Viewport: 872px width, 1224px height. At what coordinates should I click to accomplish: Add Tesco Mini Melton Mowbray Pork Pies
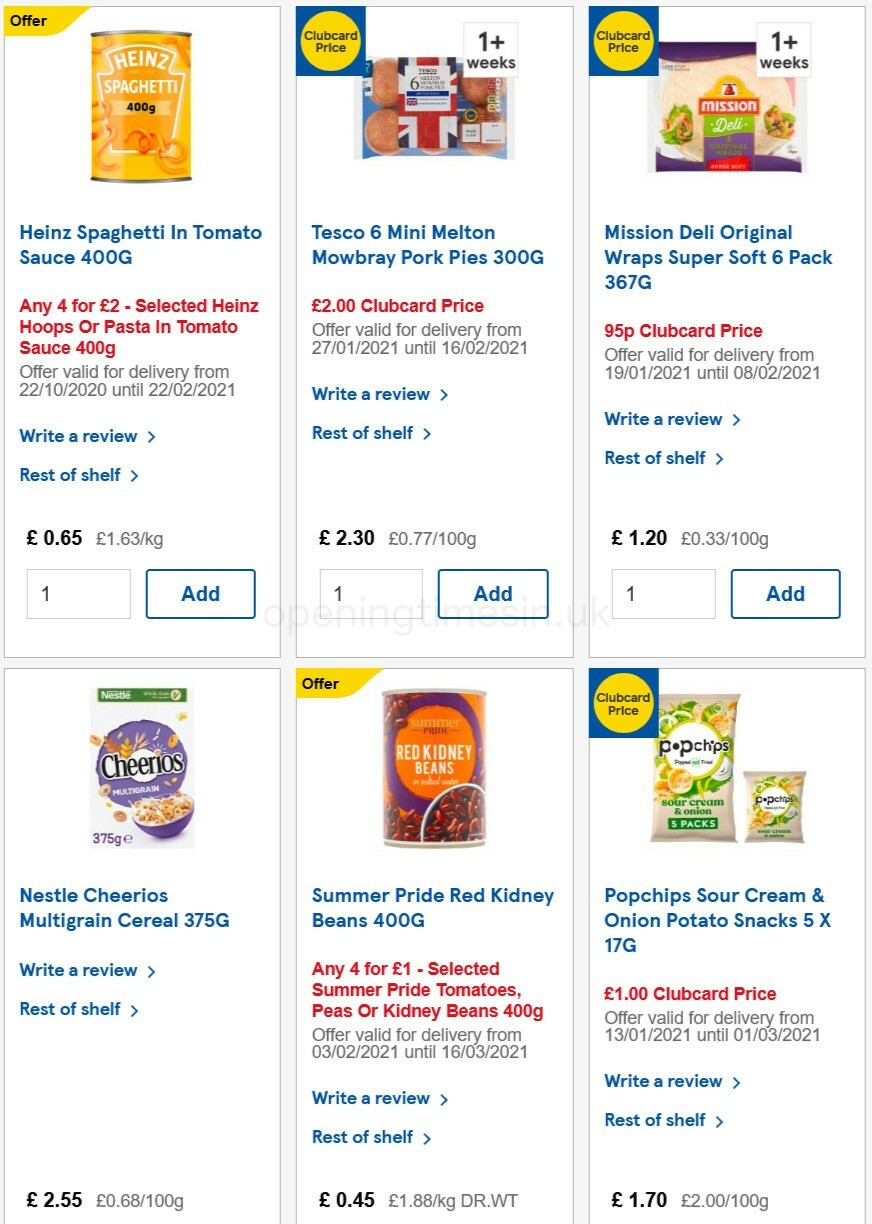pyautogui.click(x=493, y=593)
